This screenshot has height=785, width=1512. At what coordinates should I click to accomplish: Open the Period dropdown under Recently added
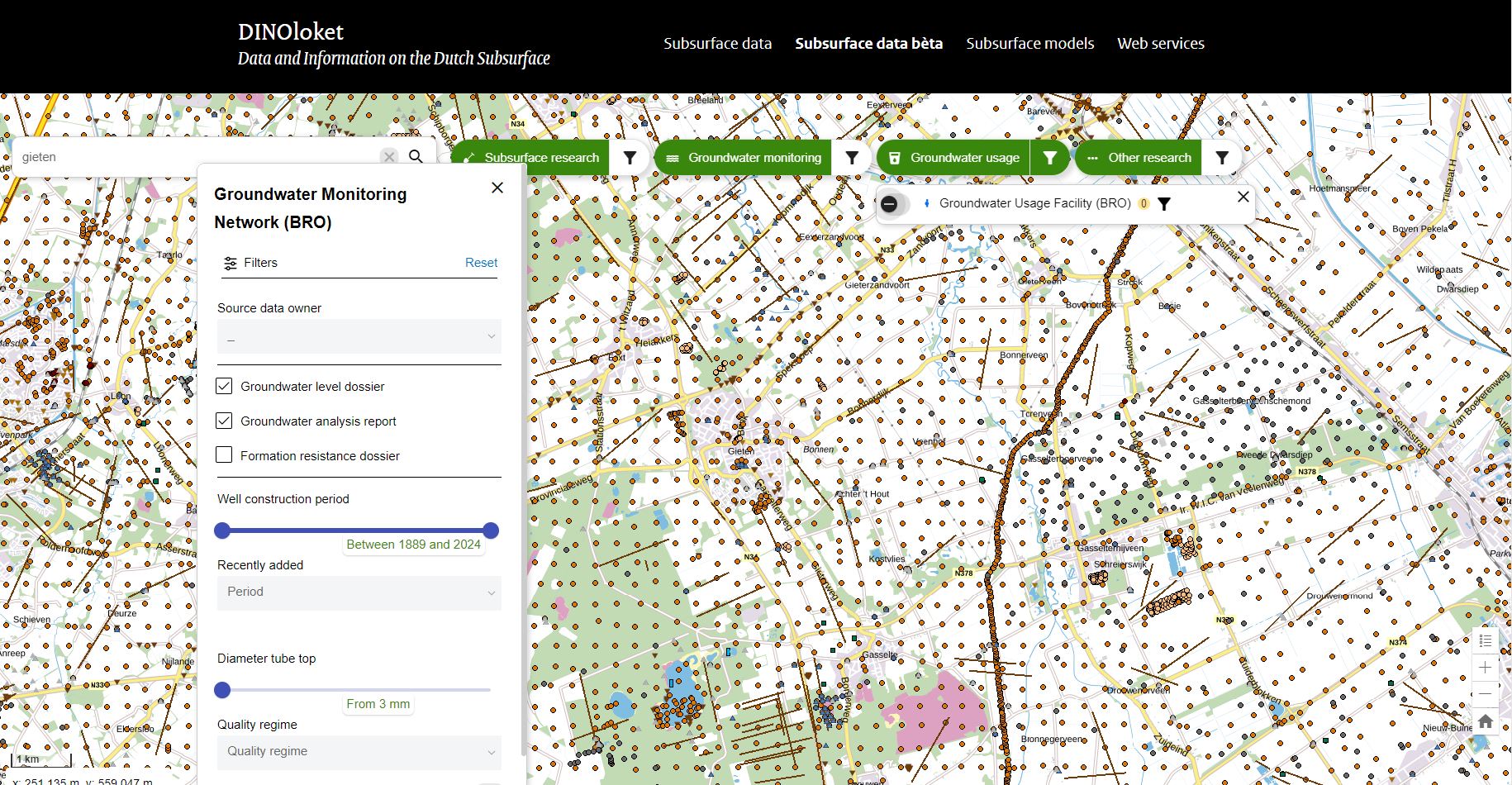359,592
